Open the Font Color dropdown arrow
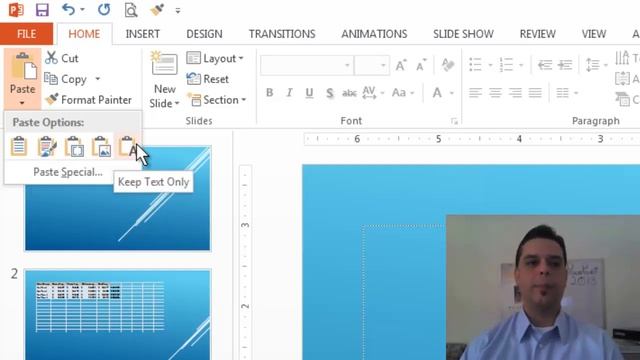This screenshot has width=640, height=360. pyautogui.click(x=452, y=93)
